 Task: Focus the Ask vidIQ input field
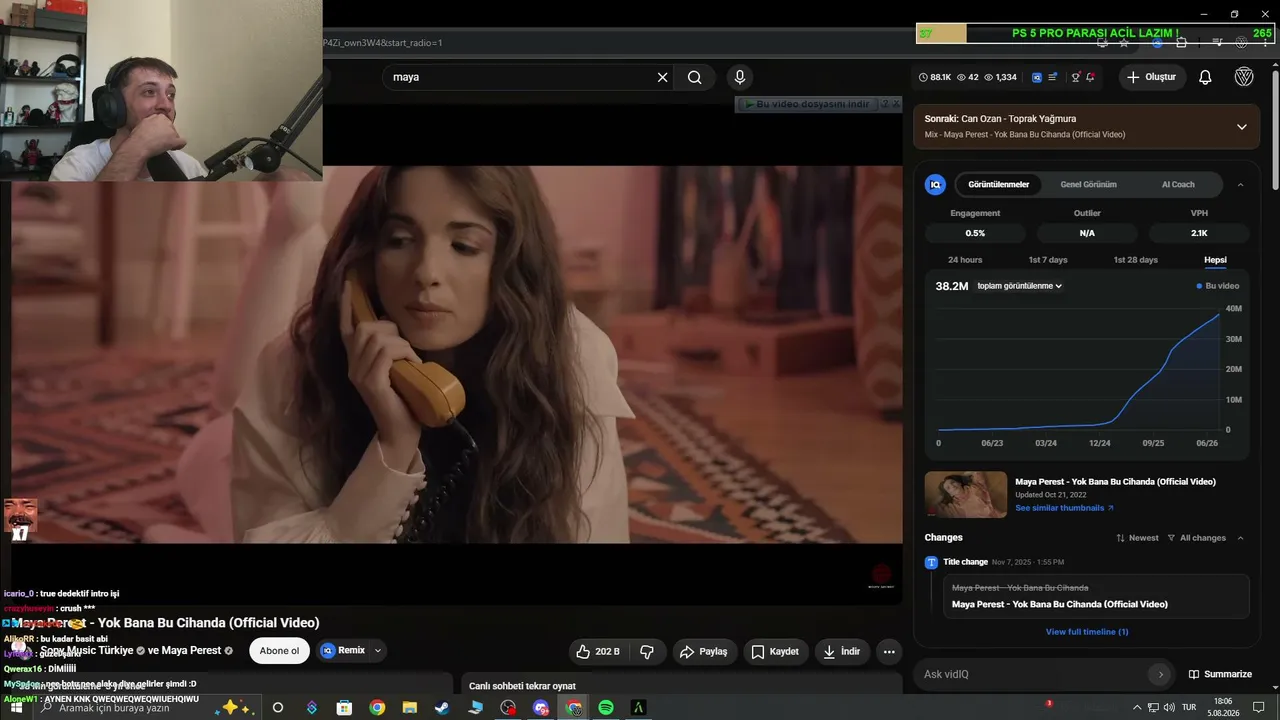[1033, 674]
